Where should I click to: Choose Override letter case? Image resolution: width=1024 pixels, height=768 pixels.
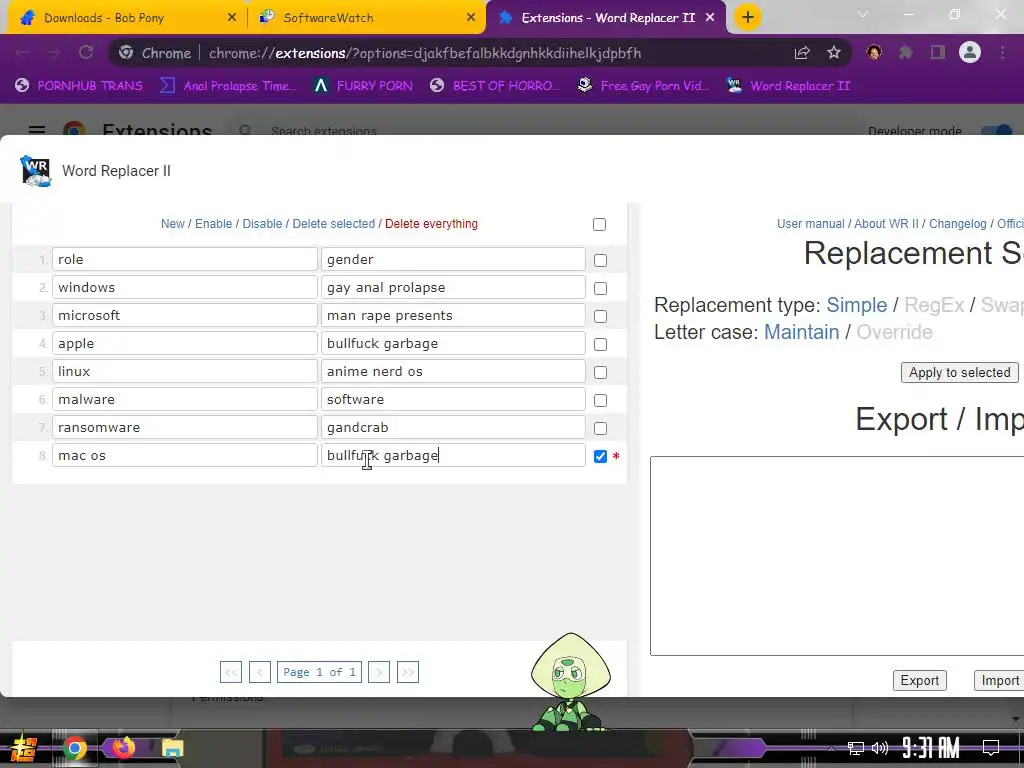pos(894,332)
